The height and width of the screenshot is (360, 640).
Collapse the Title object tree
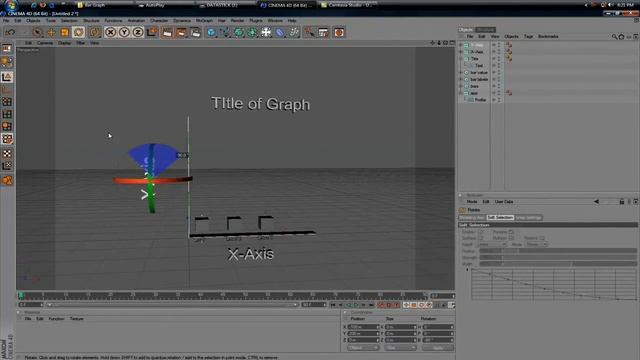click(x=461, y=59)
